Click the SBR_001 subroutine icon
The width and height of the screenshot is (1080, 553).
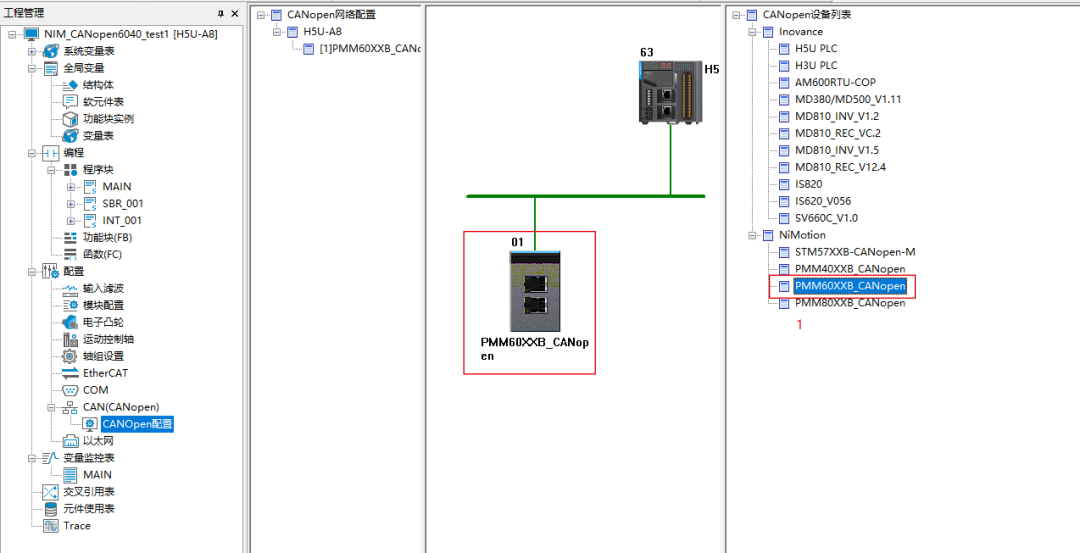click(x=90, y=203)
